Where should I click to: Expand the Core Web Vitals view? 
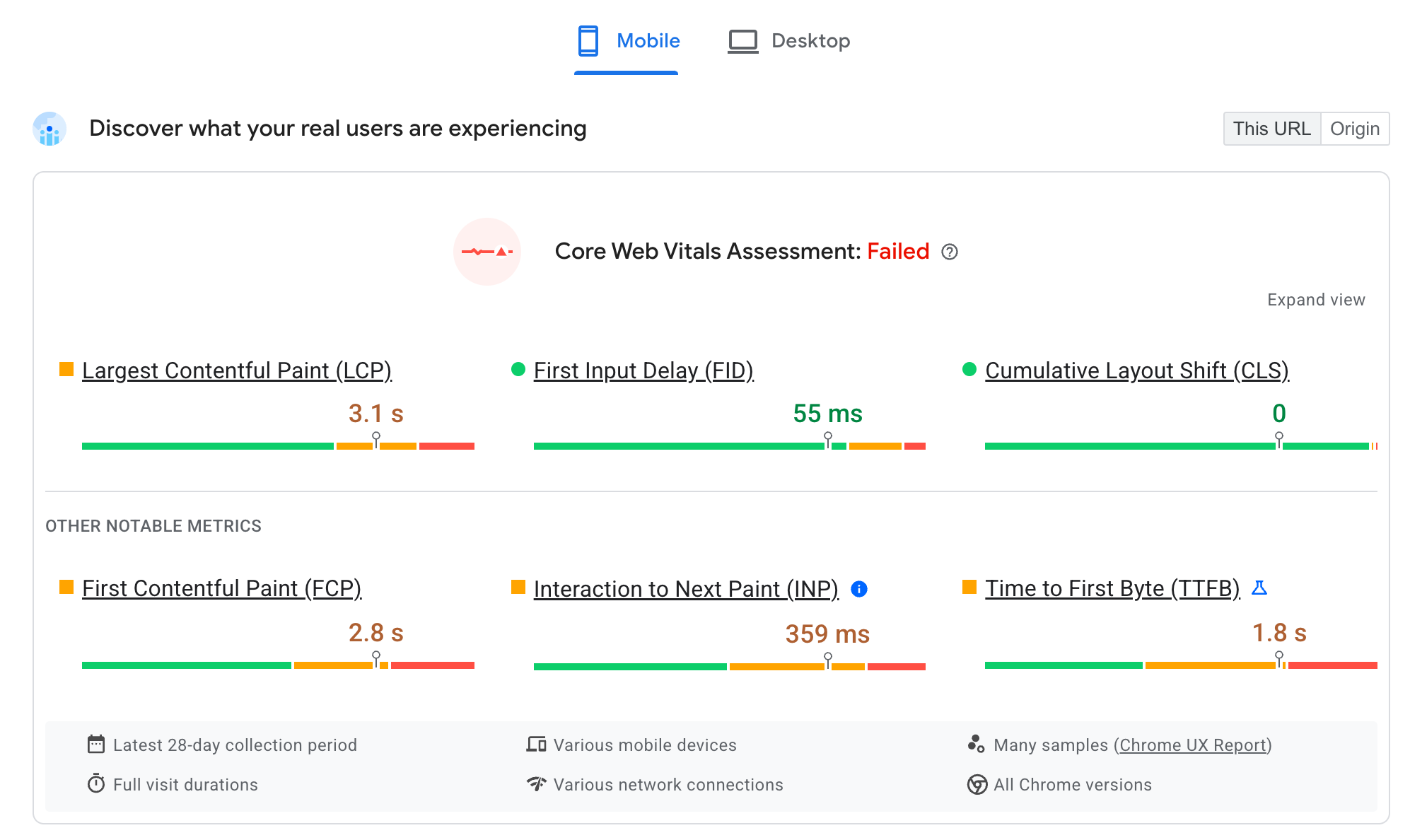(x=1315, y=299)
